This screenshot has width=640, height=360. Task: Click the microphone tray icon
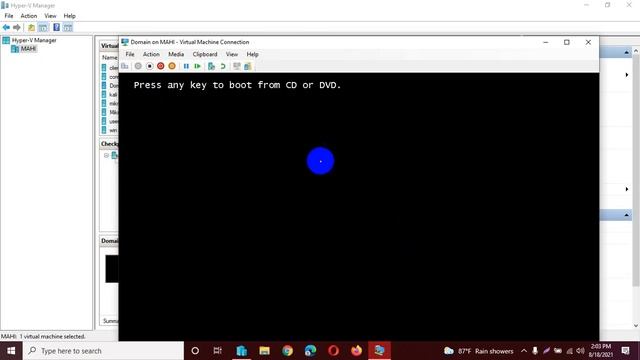coord(535,351)
